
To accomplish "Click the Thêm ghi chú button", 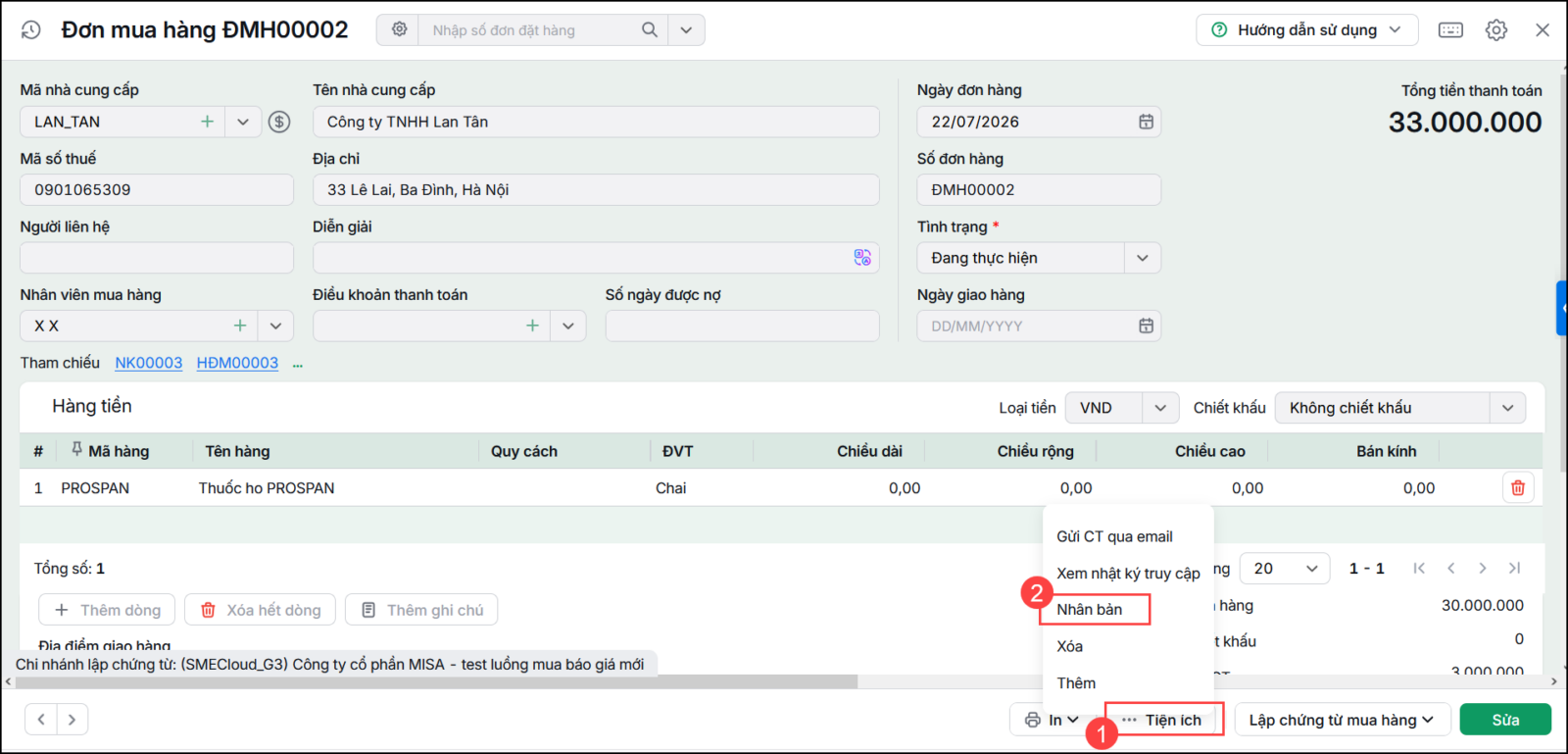I will click(421, 610).
